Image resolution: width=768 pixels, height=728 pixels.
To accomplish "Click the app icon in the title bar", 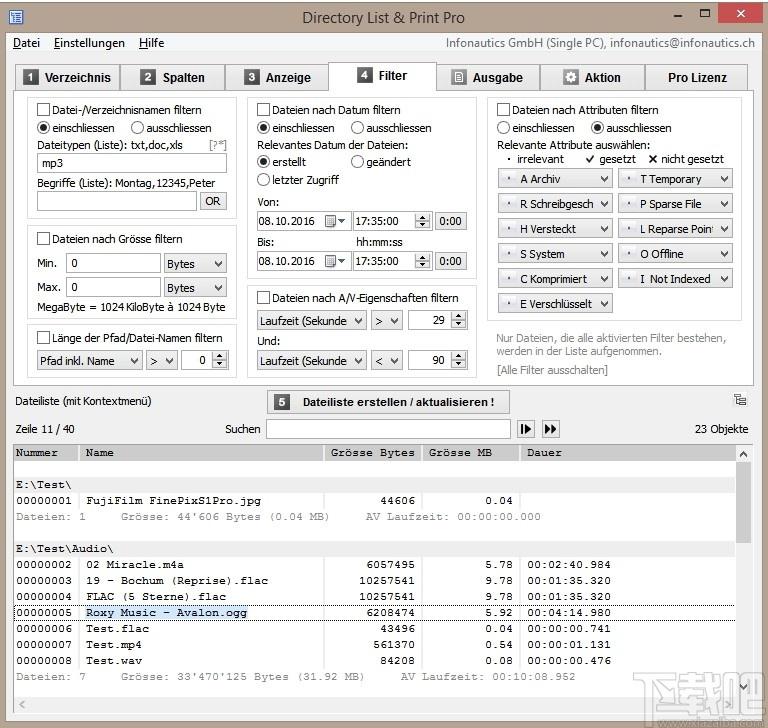I will tap(16, 17).
